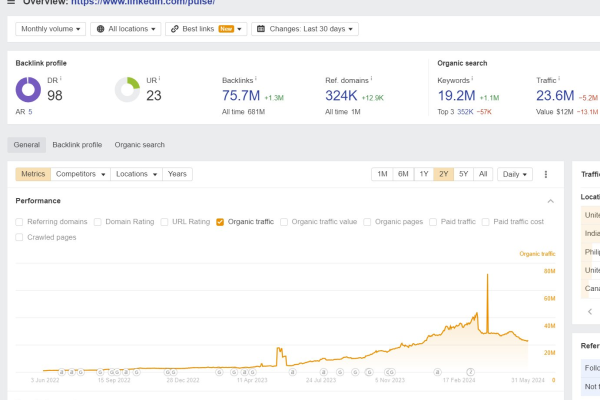This screenshot has width=600, height=400.
Task: Click the linkedin.com/pulse URL in the header
Action: click(x=143, y=2)
